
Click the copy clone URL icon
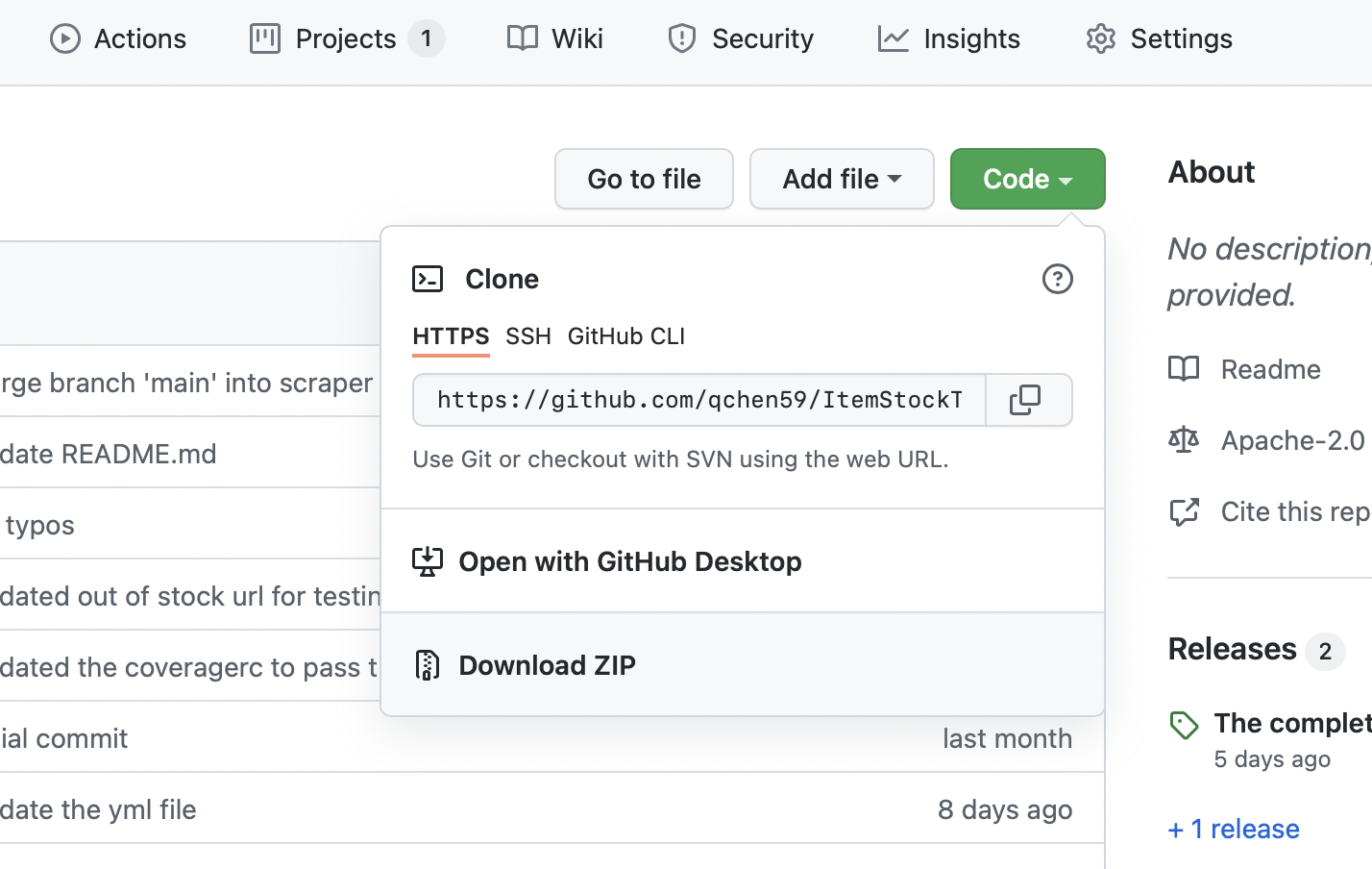(1028, 400)
